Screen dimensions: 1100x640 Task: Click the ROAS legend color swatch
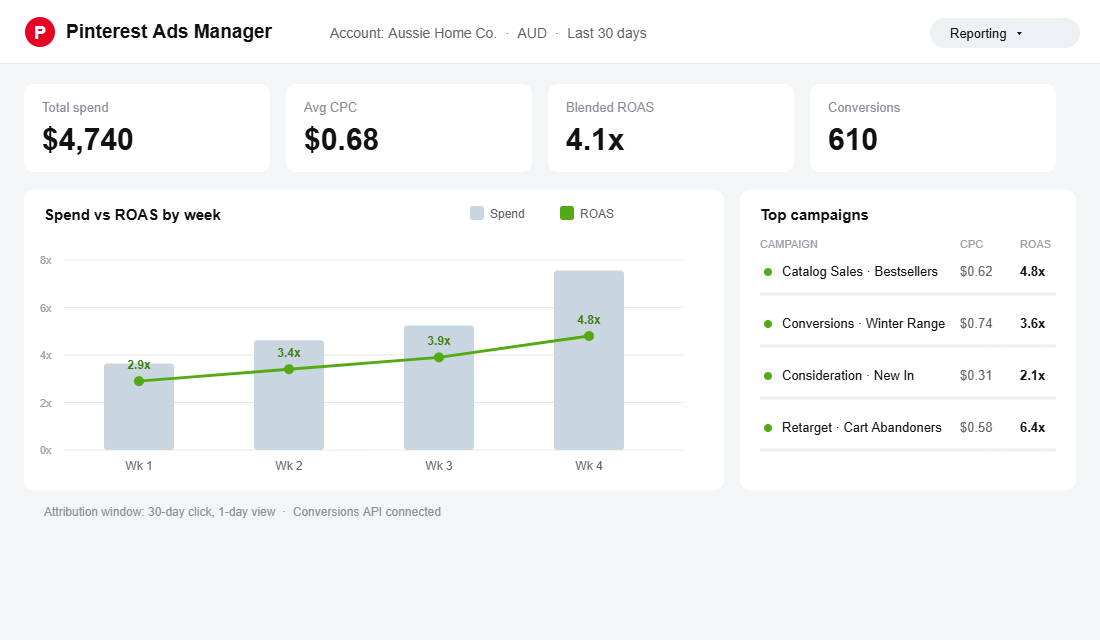567,213
